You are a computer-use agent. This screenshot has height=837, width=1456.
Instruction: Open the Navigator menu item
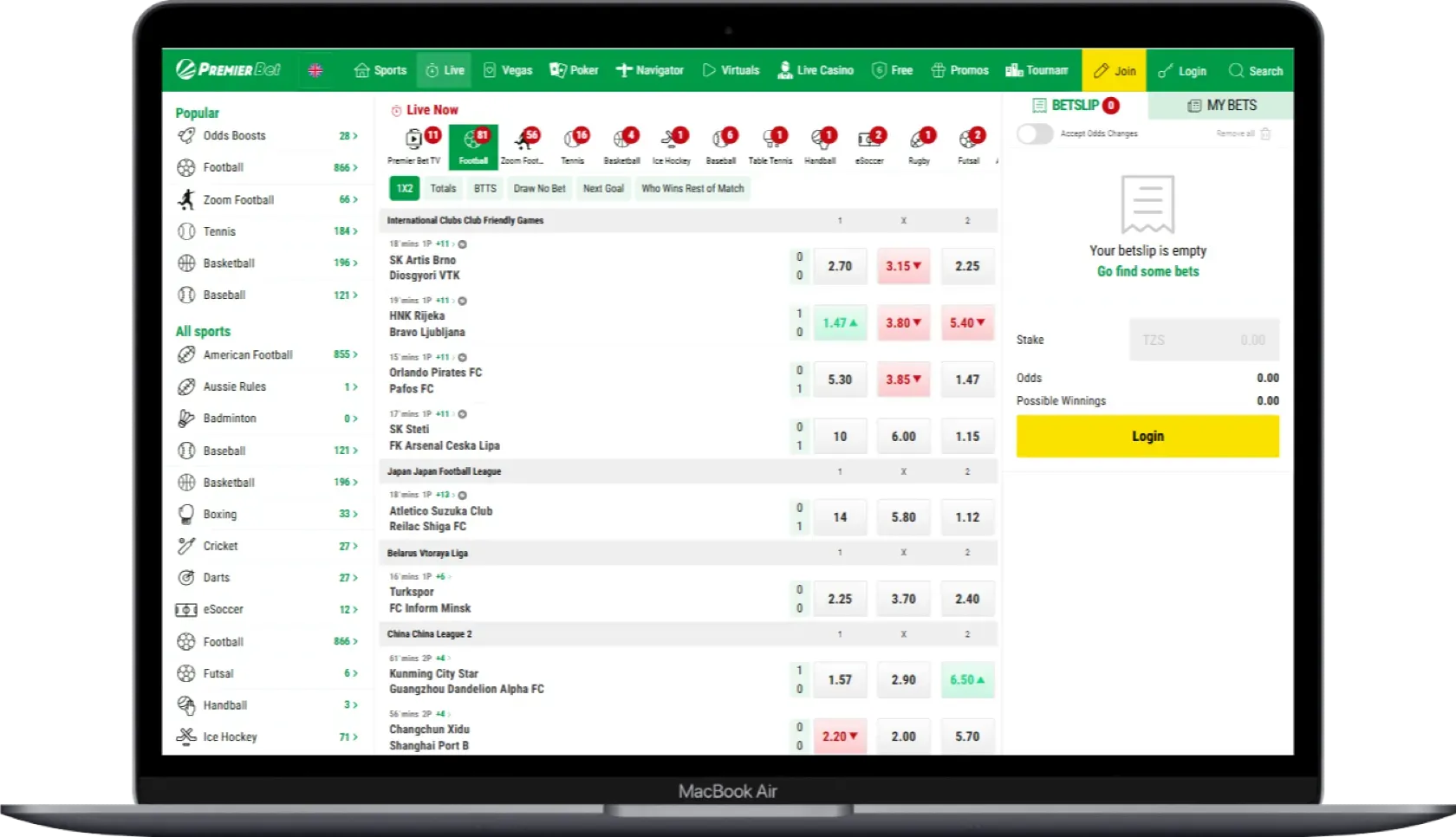(x=650, y=70)
